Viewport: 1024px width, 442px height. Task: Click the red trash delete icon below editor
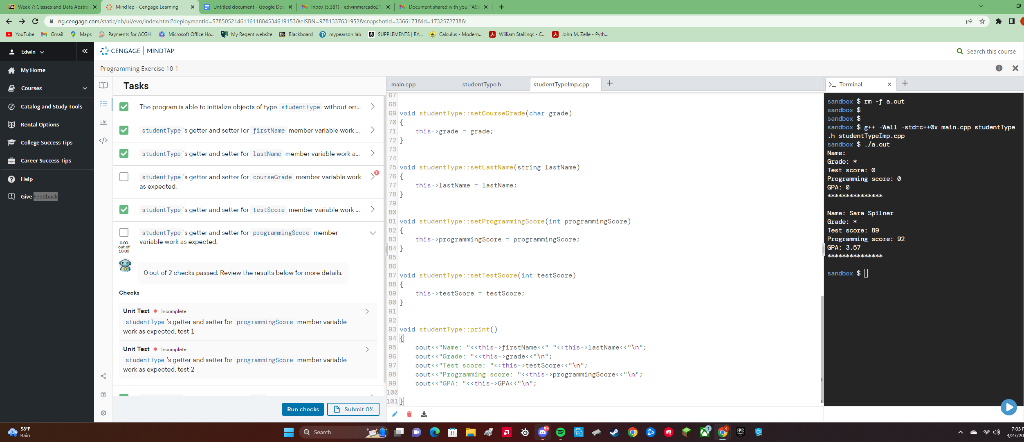coord(410,412)
